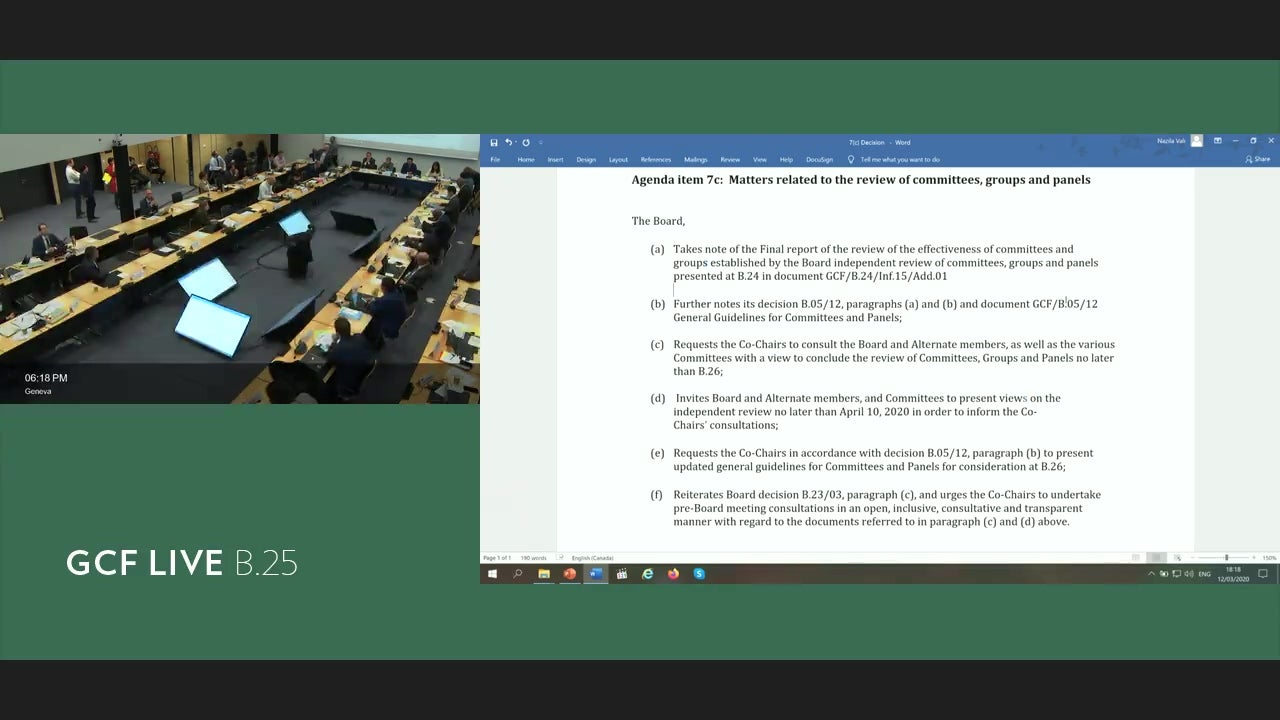
Task: Adjust the zoom slider handle
Action: [1226, 558]
